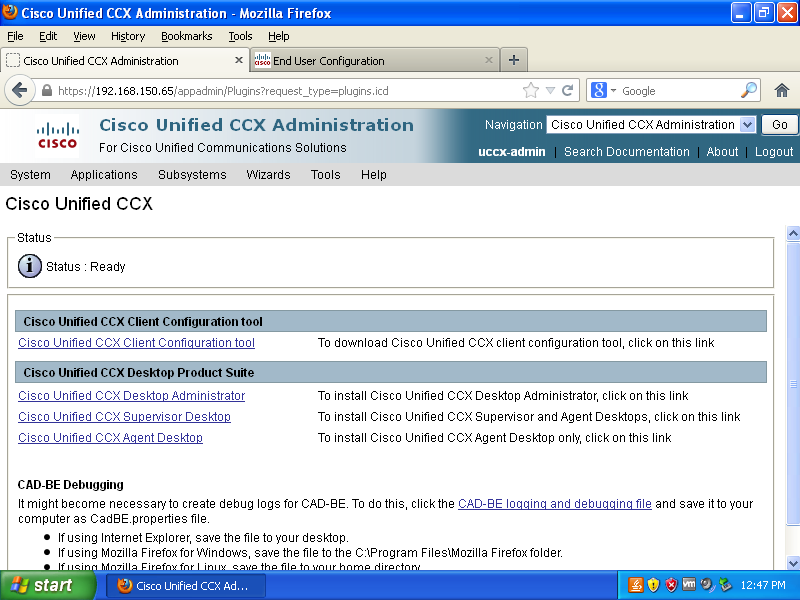Open the Windows start menu
Viewport: 800px width, 600px height.
pyautogui.click(x=48, y=585)
